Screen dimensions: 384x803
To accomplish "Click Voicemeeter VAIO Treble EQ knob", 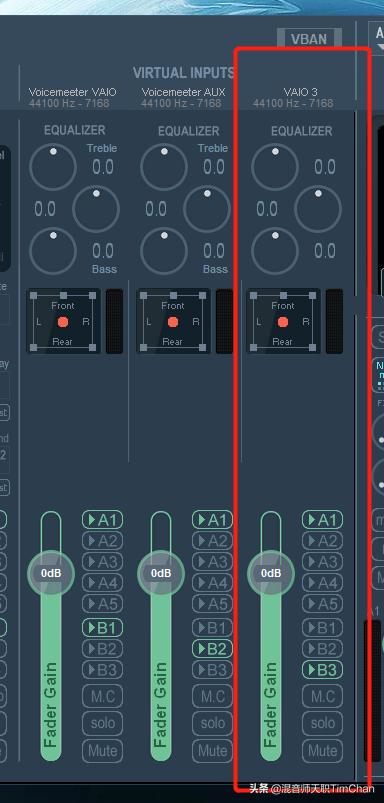I will [x=53, y=167].
